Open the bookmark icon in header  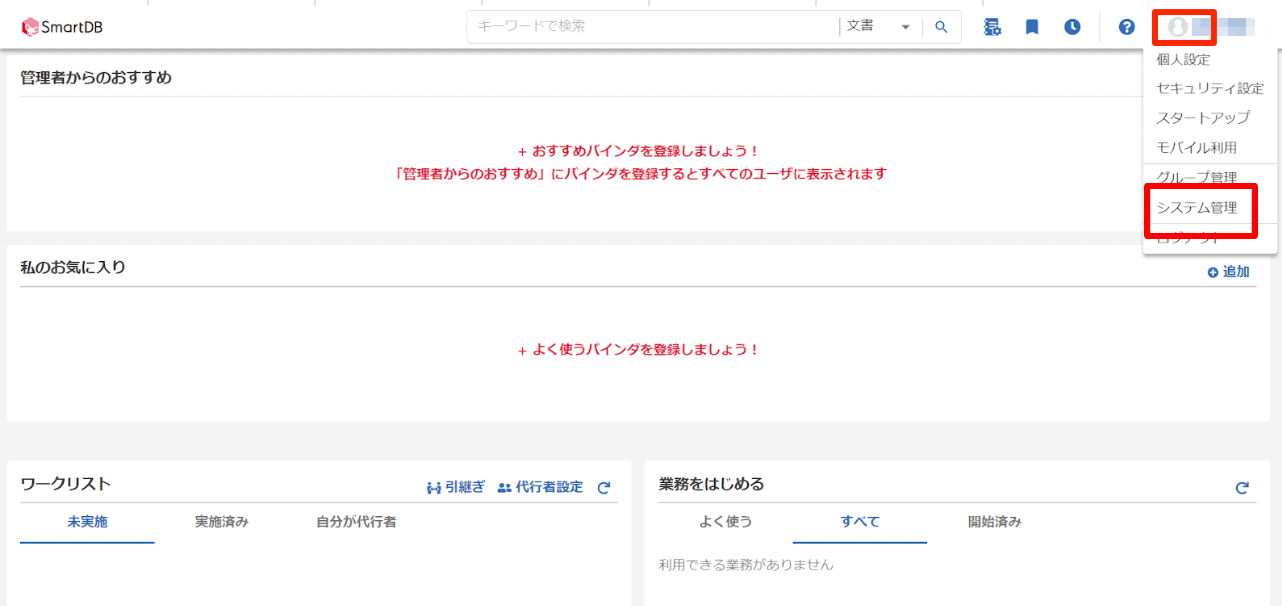click(1032, 27)
